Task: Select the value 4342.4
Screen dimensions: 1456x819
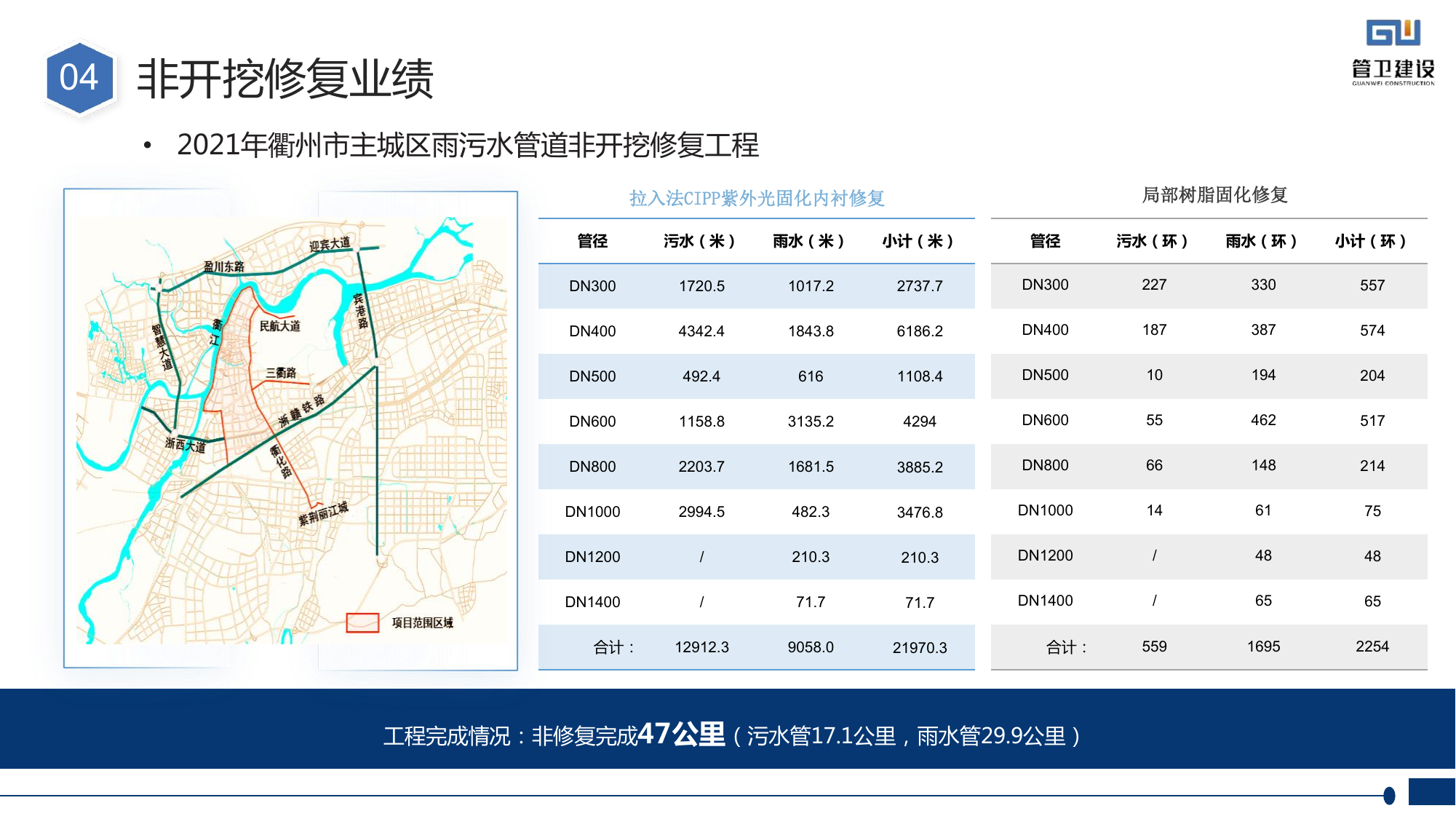Action: point(701,331)
